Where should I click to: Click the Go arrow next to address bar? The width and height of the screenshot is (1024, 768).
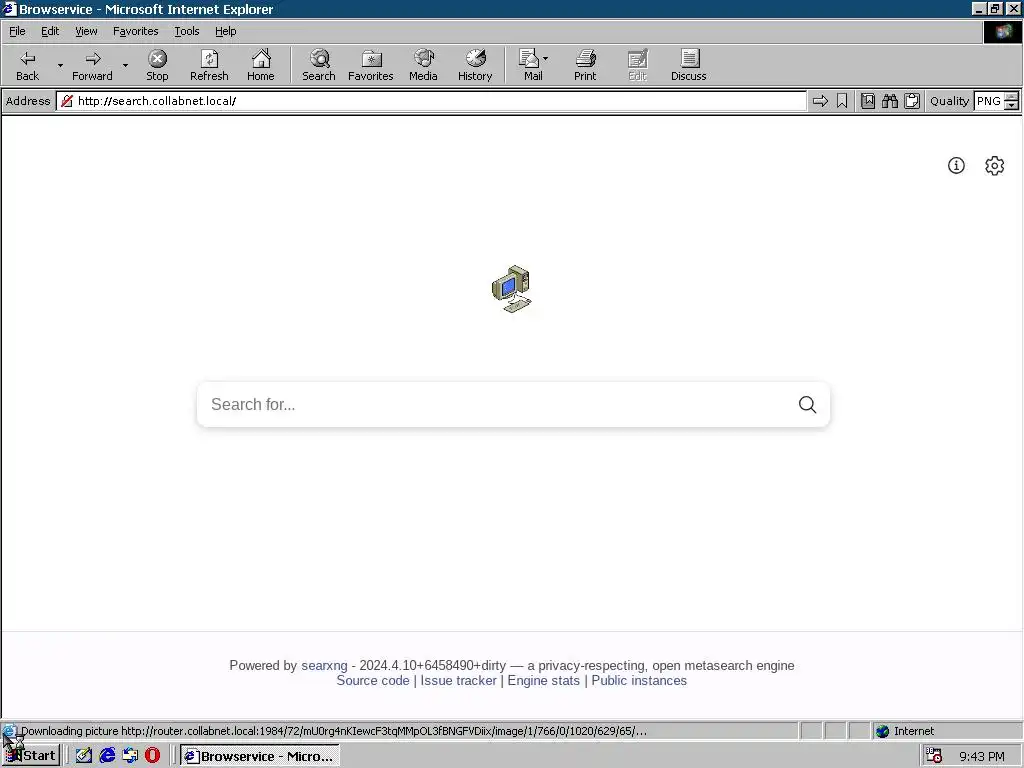tap(820, 101)
